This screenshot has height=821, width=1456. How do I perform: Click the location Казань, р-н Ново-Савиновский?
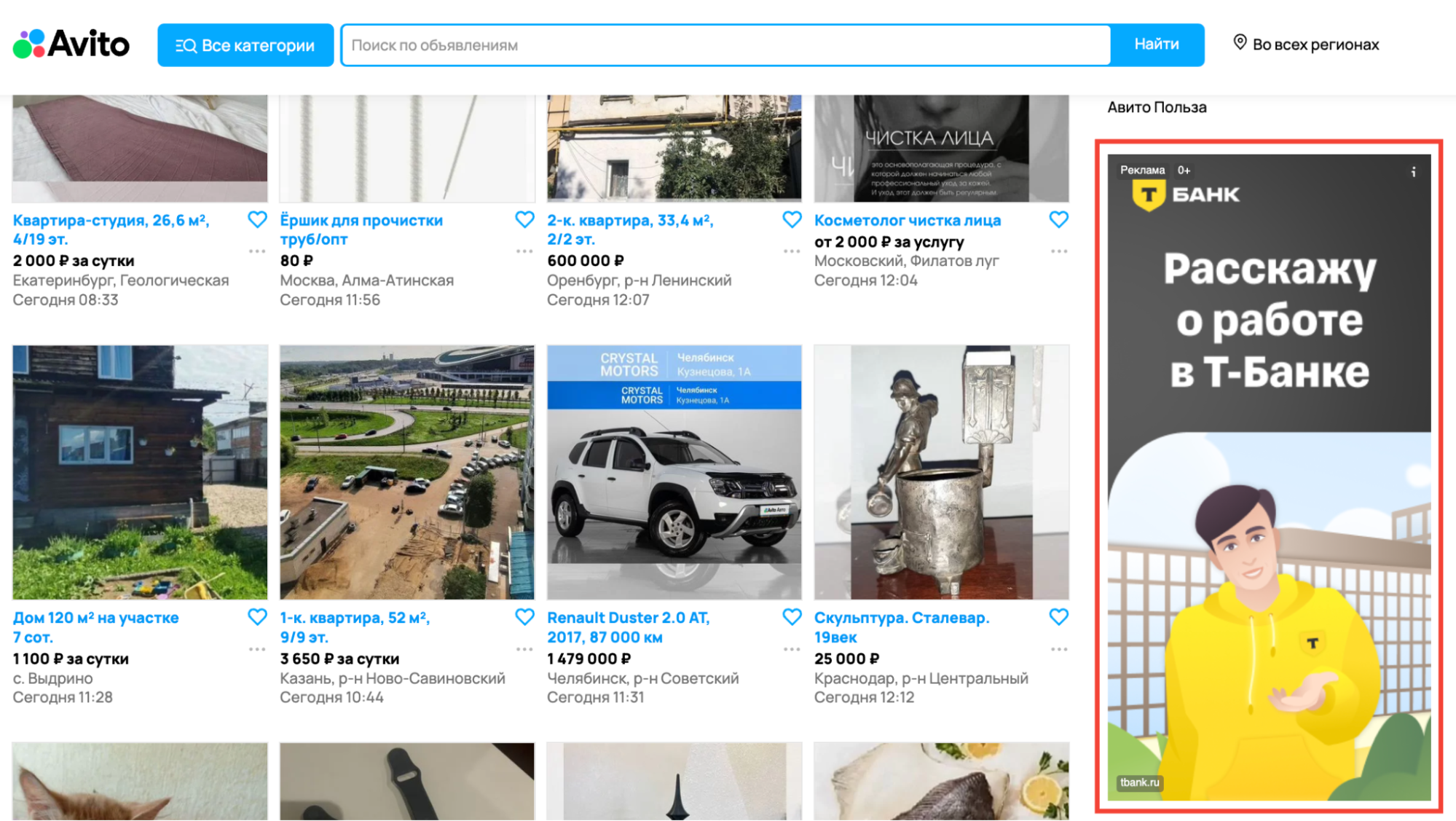click(x=393, y=678)
